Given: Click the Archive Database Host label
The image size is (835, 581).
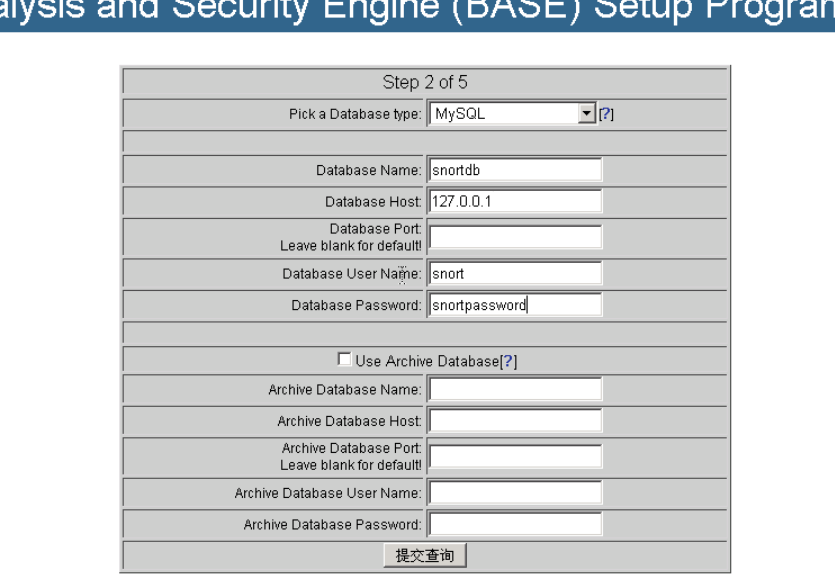Looking at the screenshot, I should [349, 421].
